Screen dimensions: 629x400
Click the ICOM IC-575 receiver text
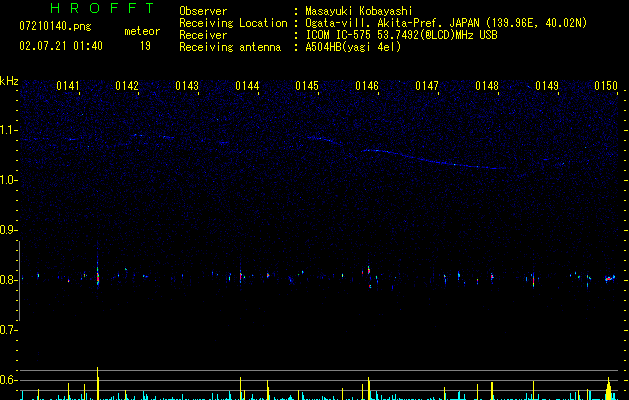401,35
